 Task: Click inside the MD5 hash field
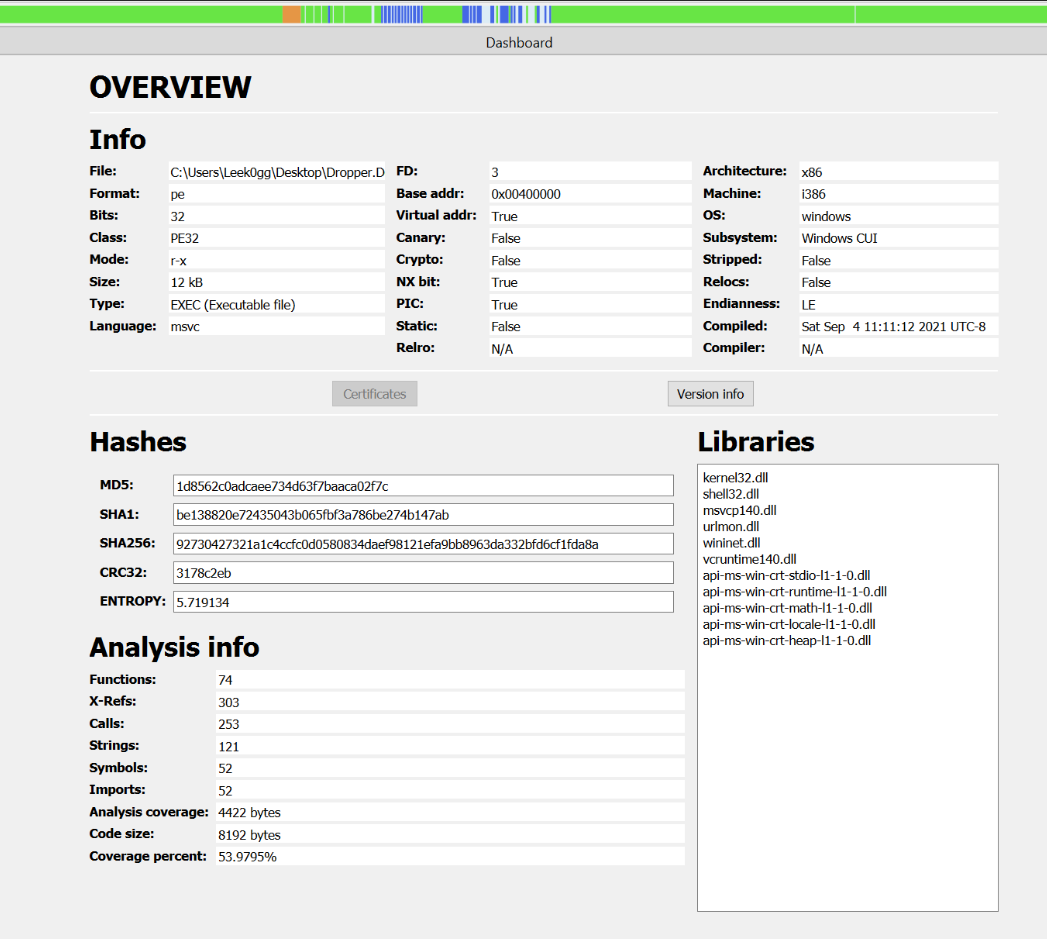(x=422, y=486)
